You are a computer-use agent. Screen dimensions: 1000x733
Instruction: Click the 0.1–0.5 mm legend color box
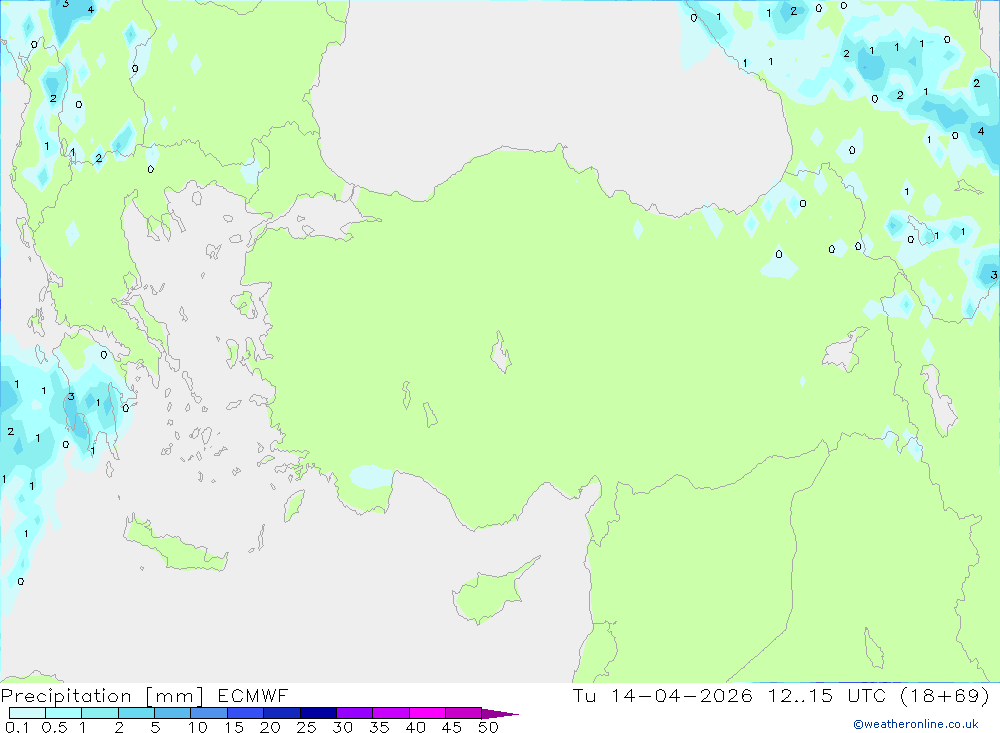(x=27, y=713)
